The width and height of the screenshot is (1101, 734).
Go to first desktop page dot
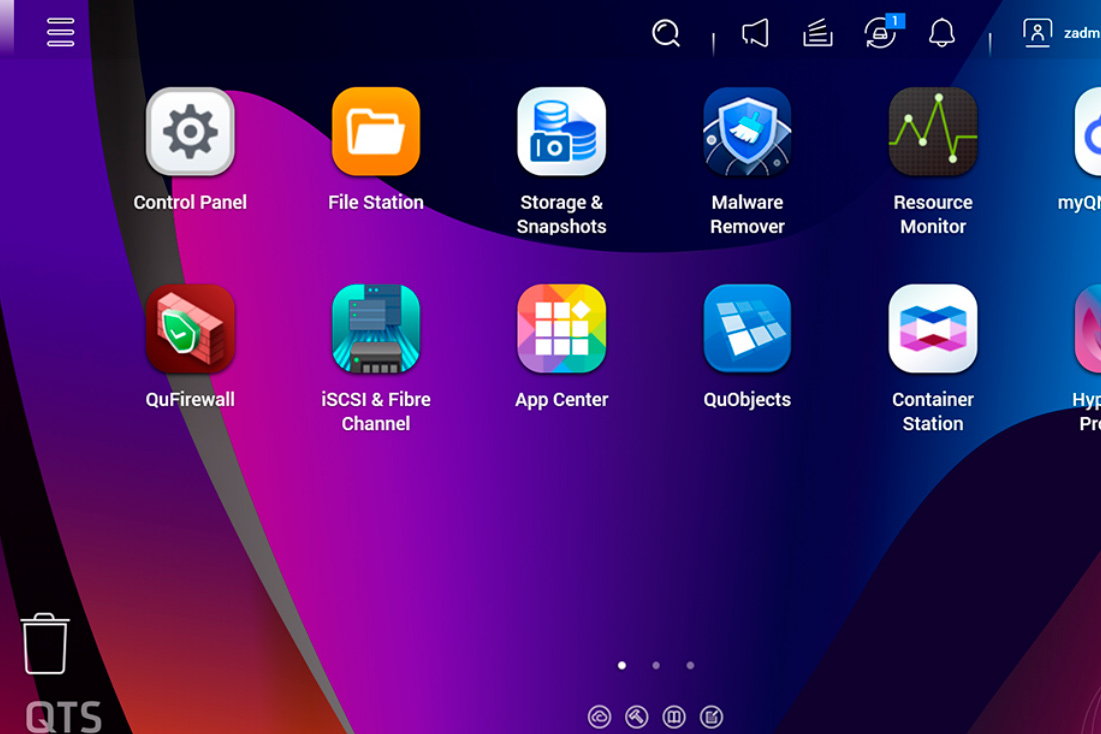[x=621, y=665]
